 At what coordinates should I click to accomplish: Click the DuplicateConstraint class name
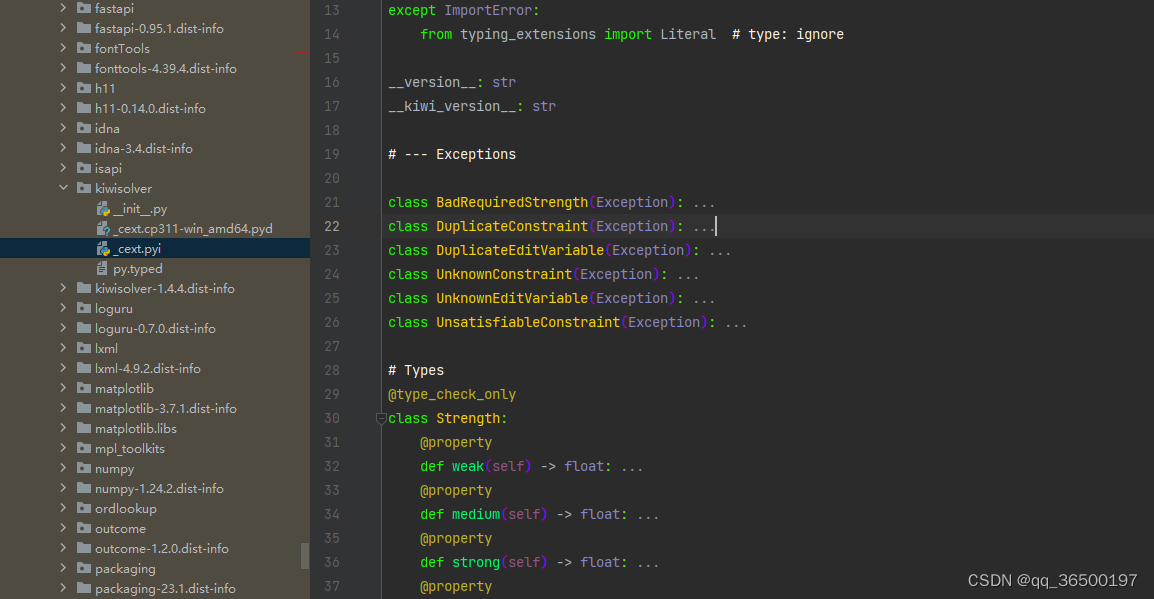pyautogui.click(x=512, y=227)
